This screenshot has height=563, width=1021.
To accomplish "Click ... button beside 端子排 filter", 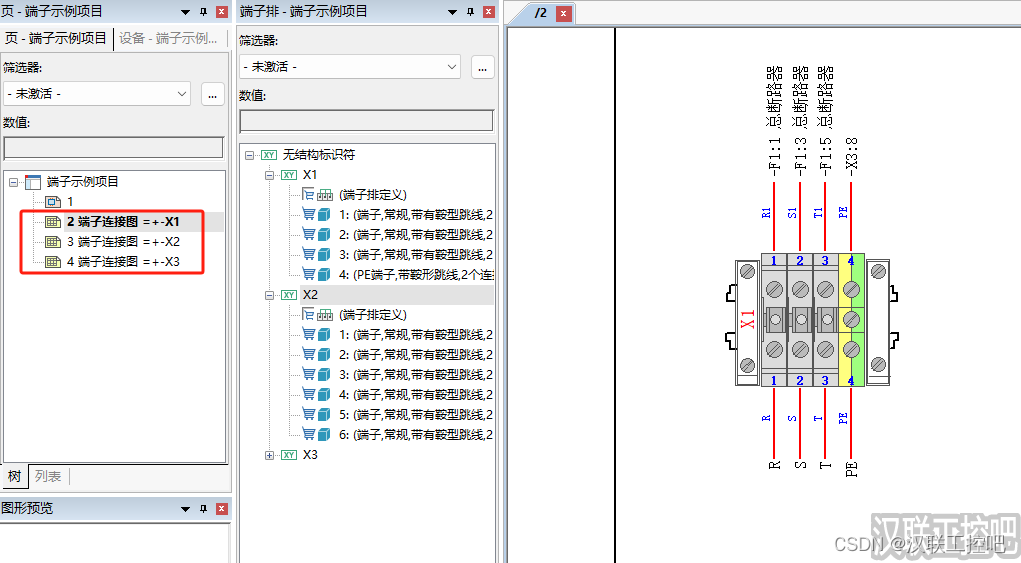I will [482, 67].
